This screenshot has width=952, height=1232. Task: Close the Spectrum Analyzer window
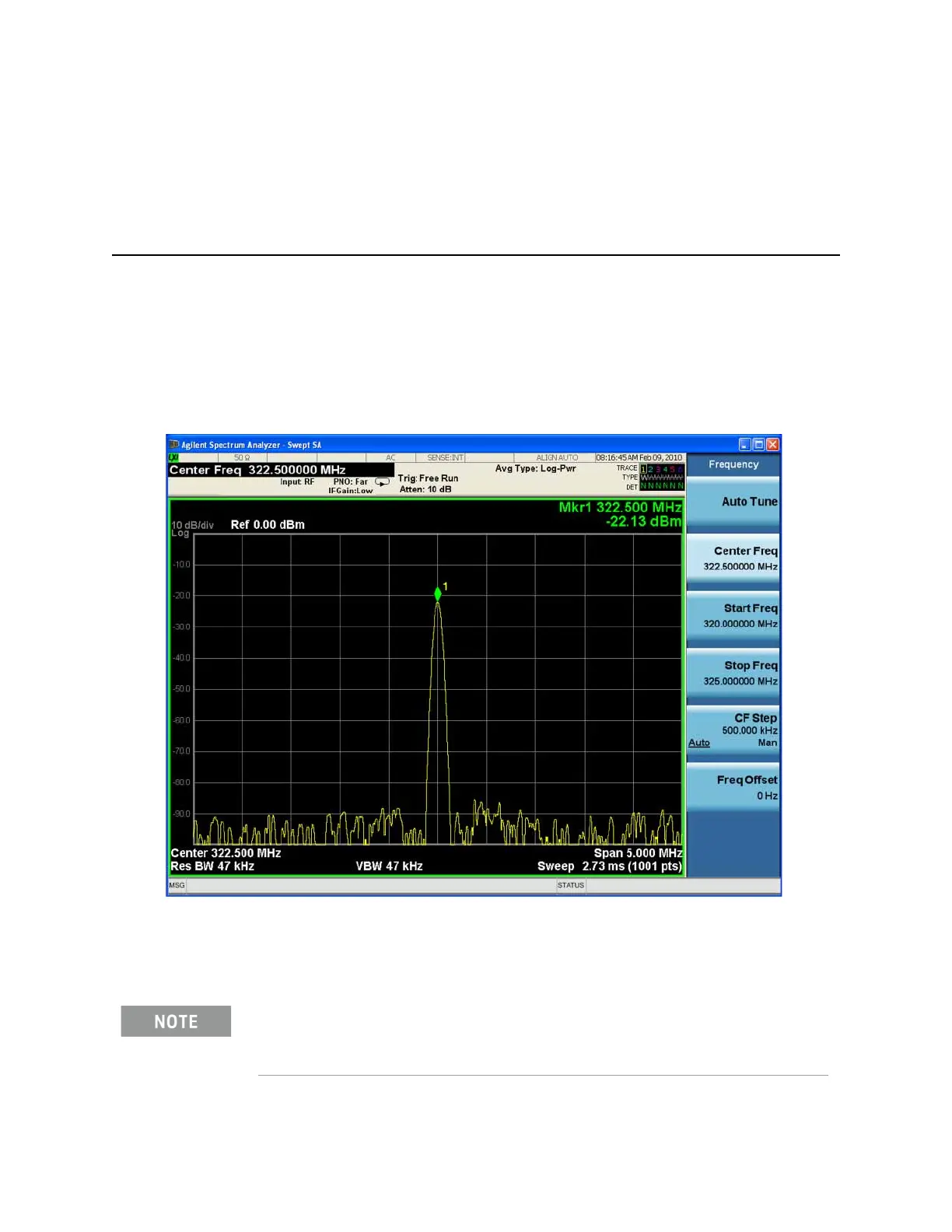click(x=772, y=445)
